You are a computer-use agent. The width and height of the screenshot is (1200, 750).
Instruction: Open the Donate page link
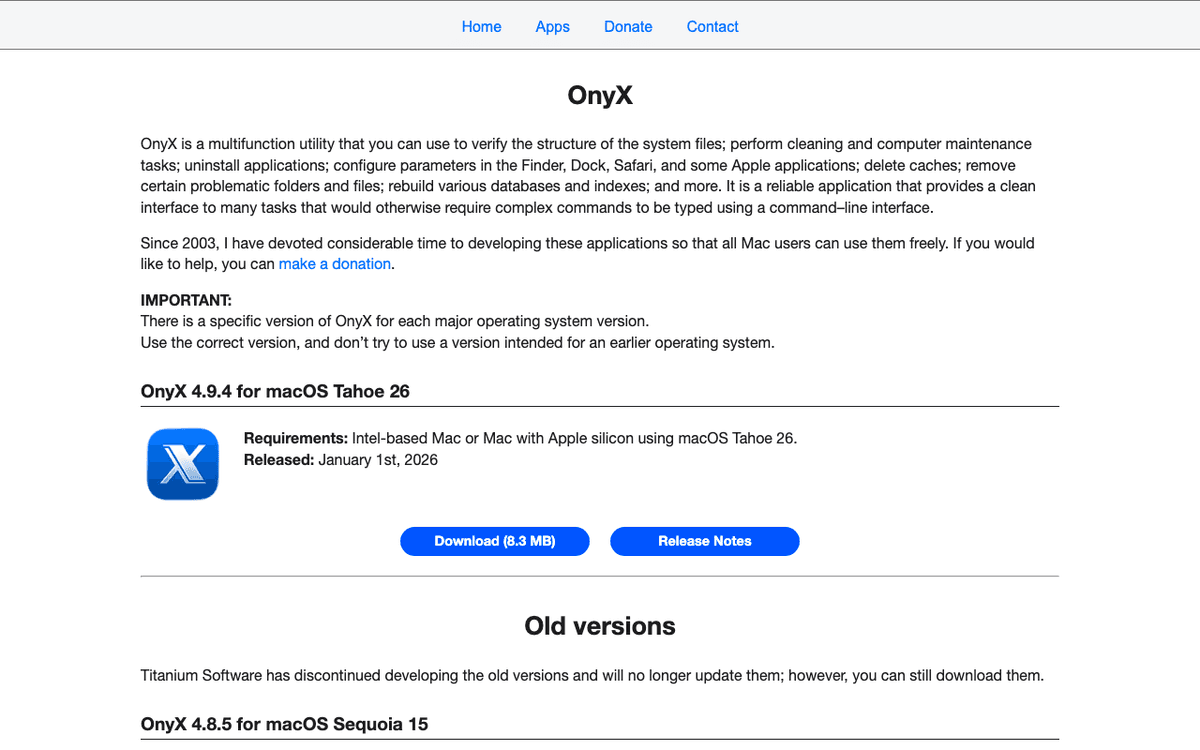(628, 27)
